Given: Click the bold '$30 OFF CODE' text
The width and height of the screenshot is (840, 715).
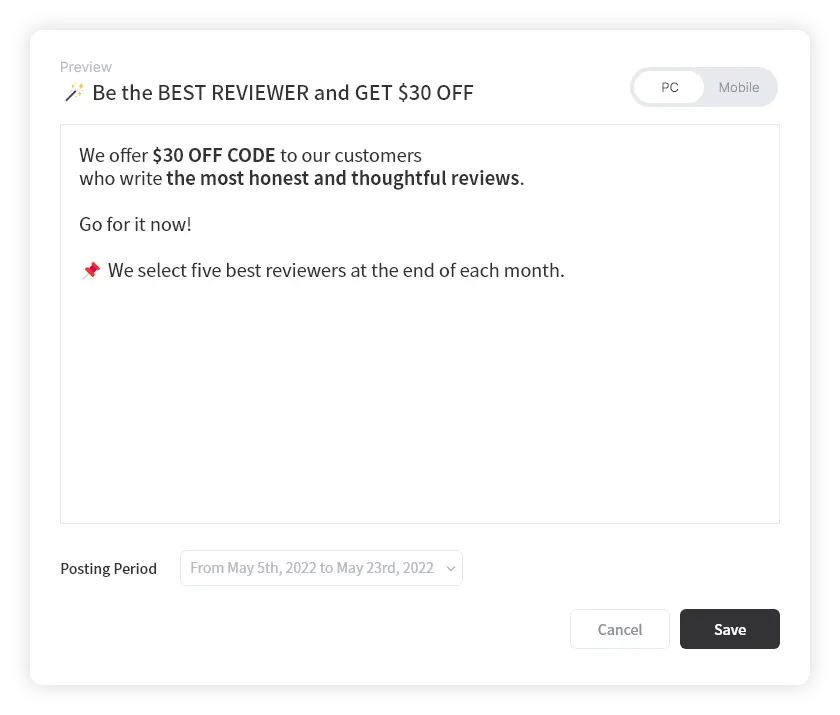Looking at the screenshot, I should point(213,156).
